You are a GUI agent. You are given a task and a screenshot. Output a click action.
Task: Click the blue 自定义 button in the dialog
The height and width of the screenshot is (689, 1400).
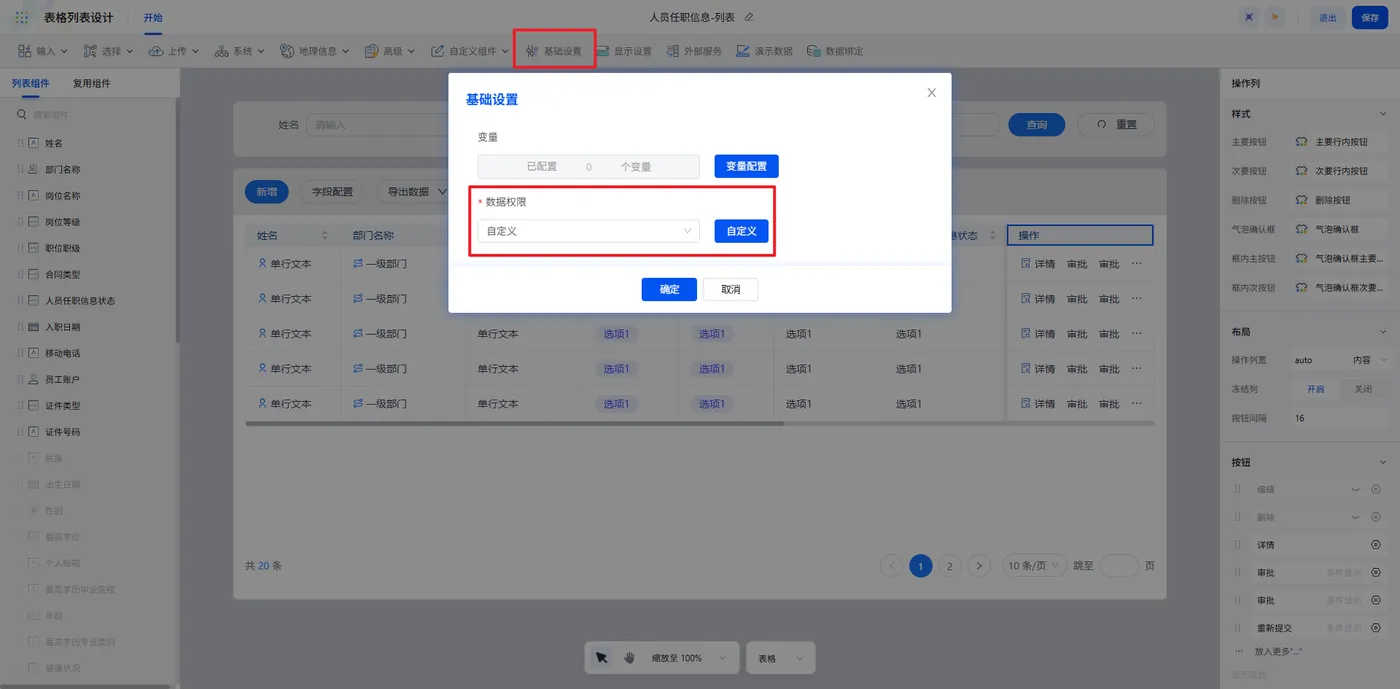click(741, 231)
